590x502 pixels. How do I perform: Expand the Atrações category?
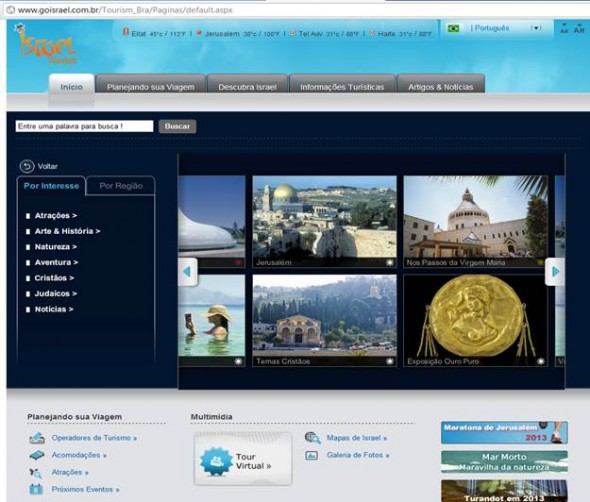click(56, 216)
